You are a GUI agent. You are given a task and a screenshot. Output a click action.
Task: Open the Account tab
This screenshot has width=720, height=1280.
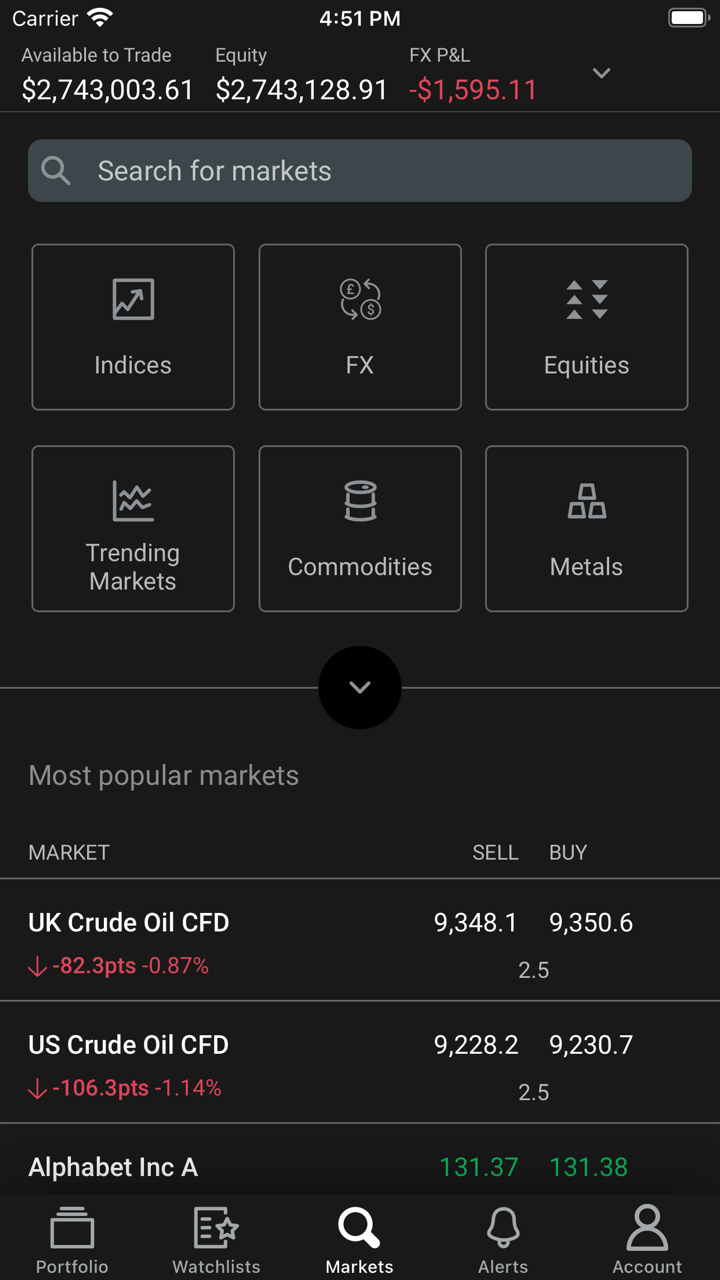[x=647, y=1239]
